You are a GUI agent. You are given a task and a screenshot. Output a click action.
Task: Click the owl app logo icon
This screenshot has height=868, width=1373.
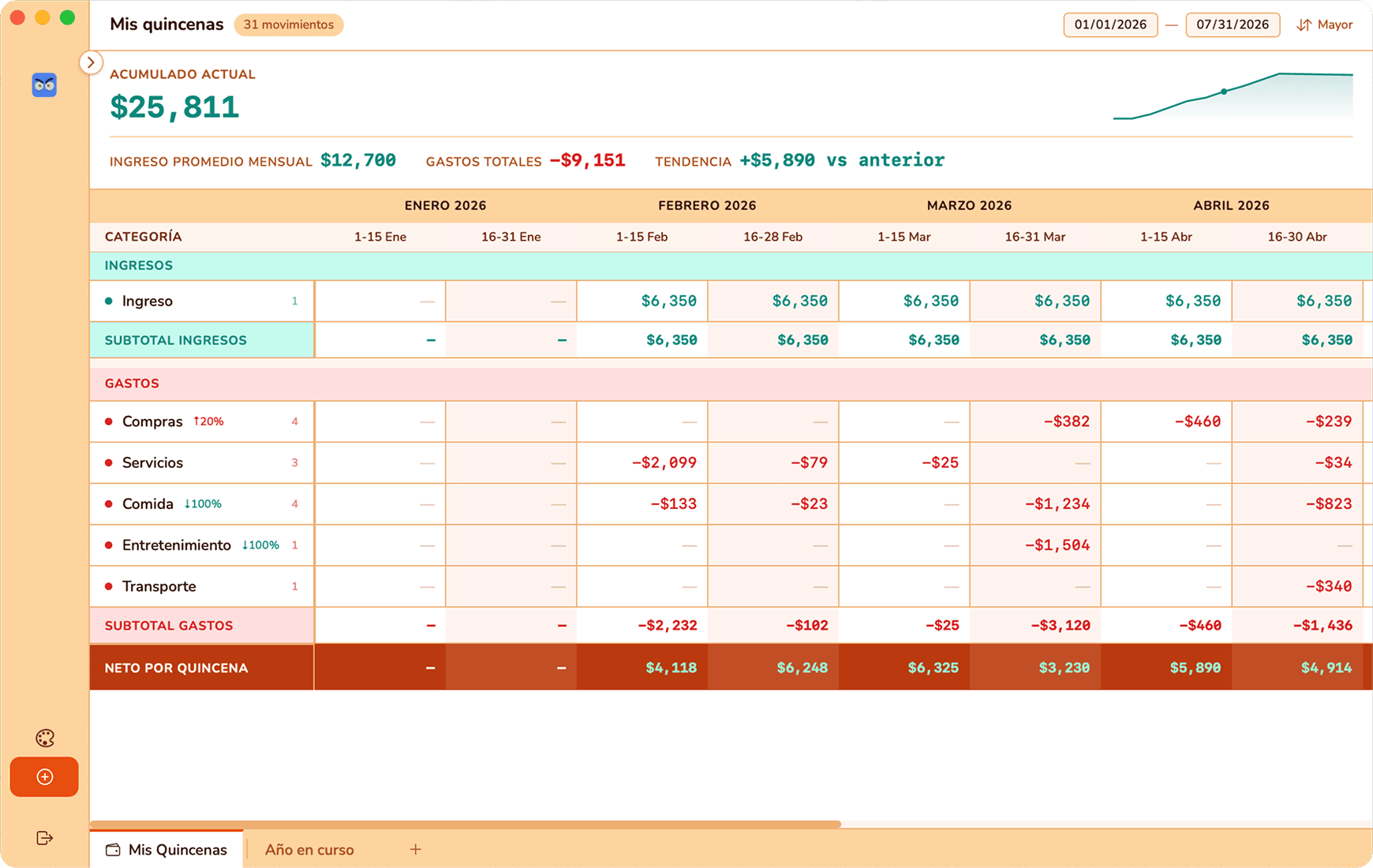click(44, 84)
